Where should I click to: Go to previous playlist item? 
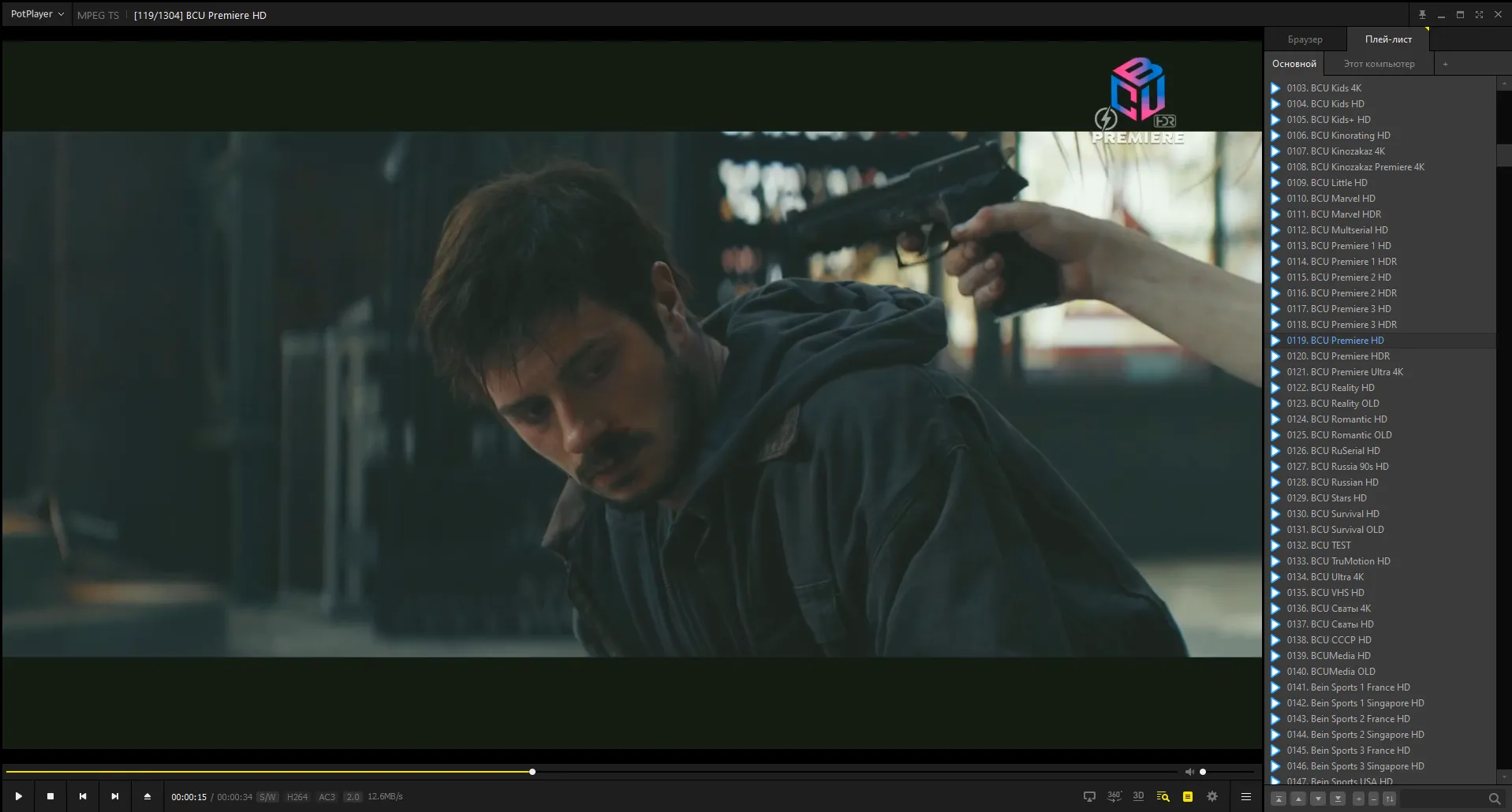click(x=83, y=796)
